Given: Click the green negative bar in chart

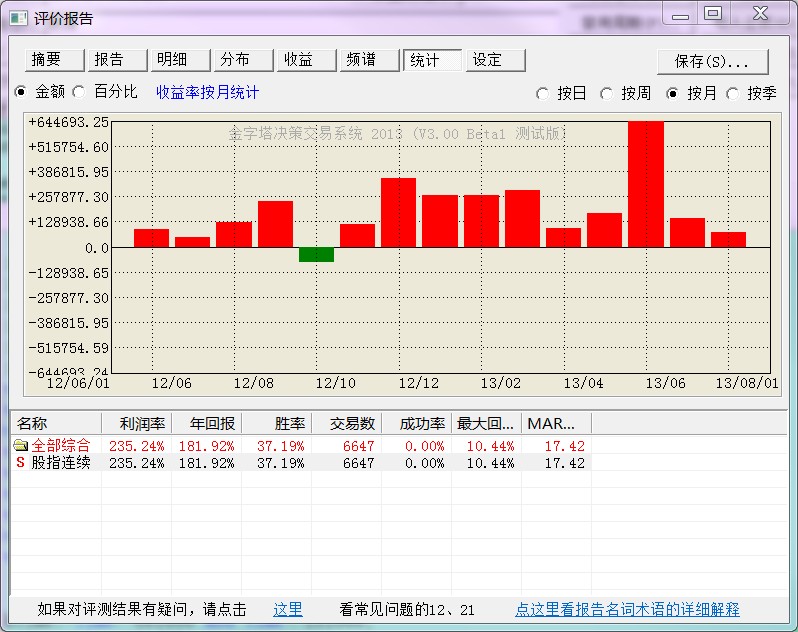Looking at the screenshot, I should [316, 255].
